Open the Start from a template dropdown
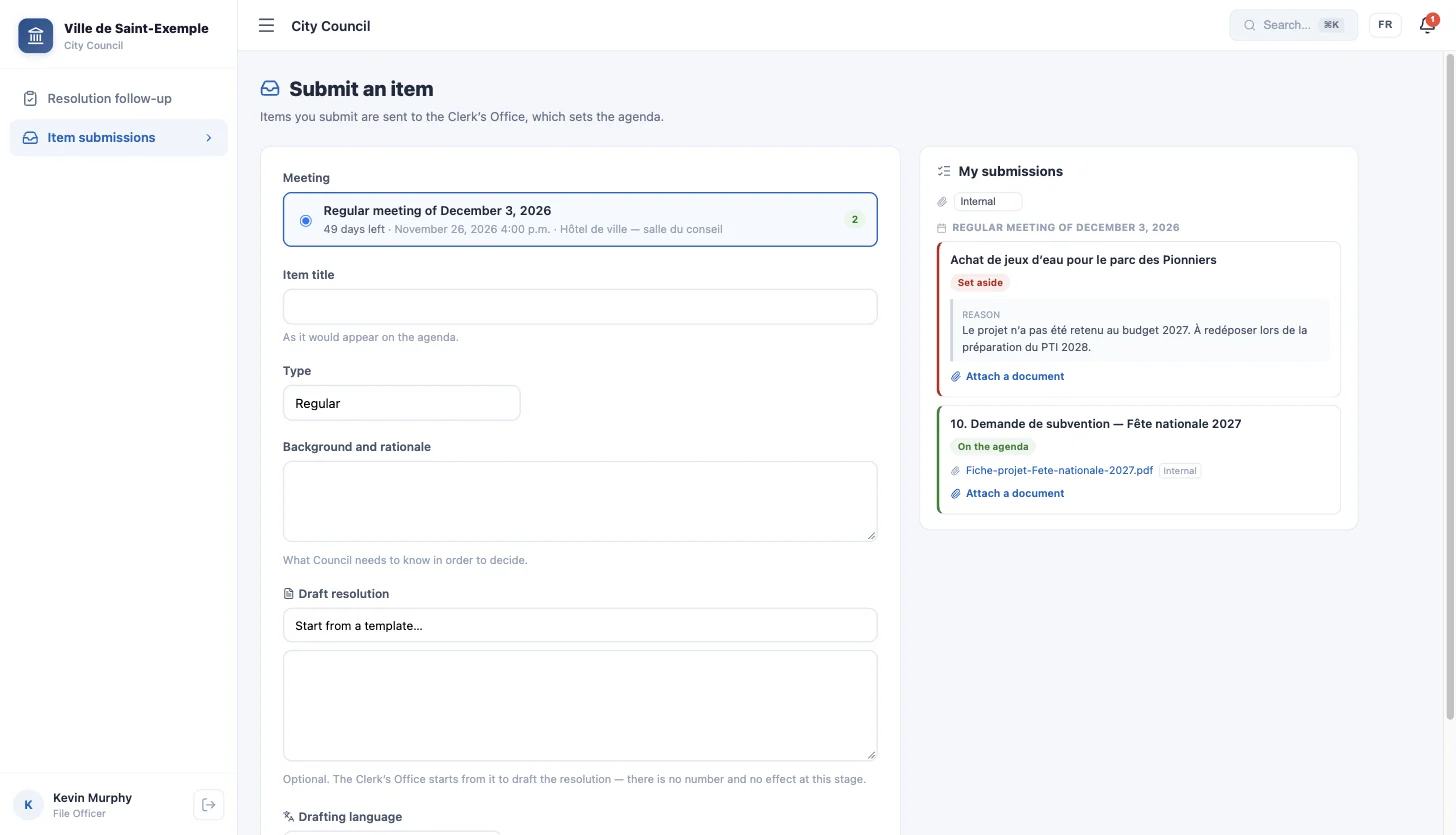 (580, 625)
